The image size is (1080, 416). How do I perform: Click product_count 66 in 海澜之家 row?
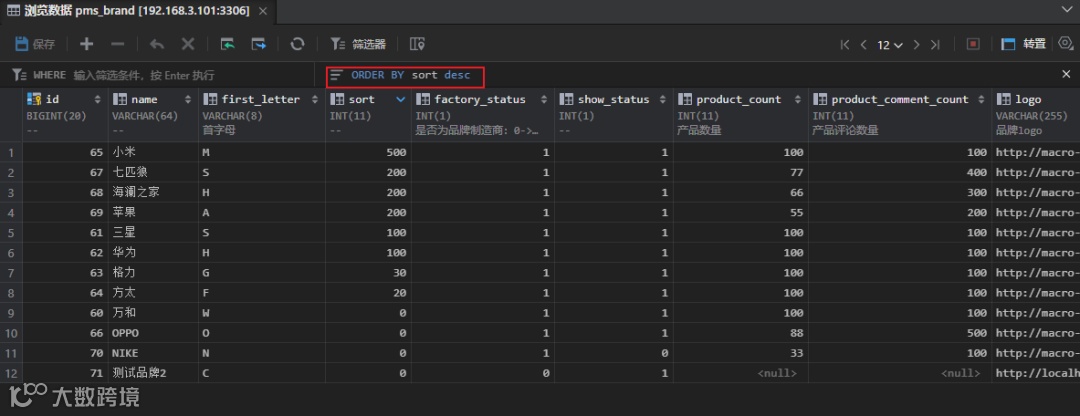point(740,193)
